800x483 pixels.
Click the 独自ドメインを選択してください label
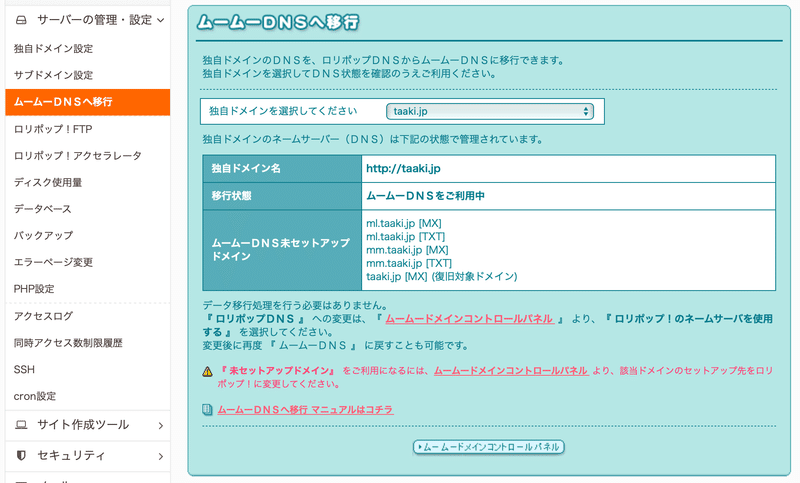(283, 111)
